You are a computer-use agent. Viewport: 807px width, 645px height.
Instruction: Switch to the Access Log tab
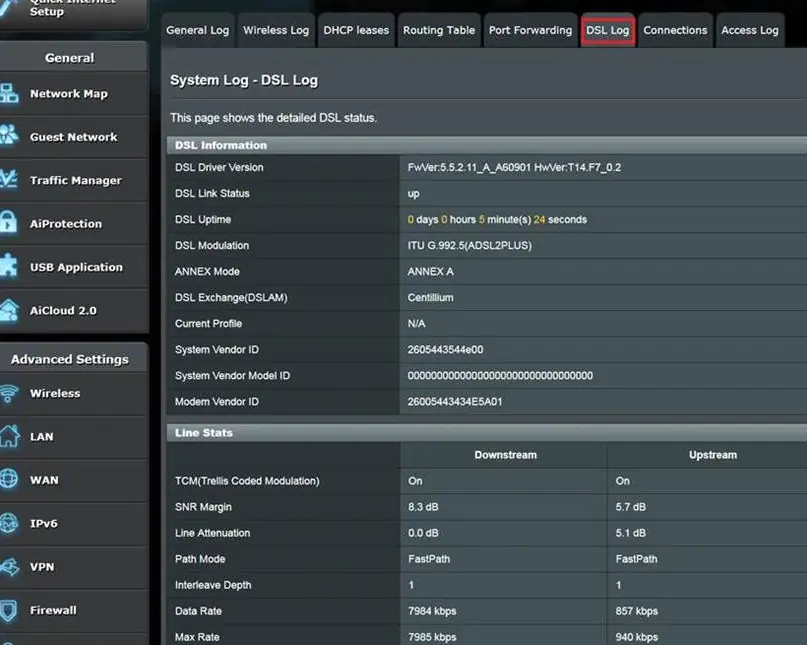749,30
